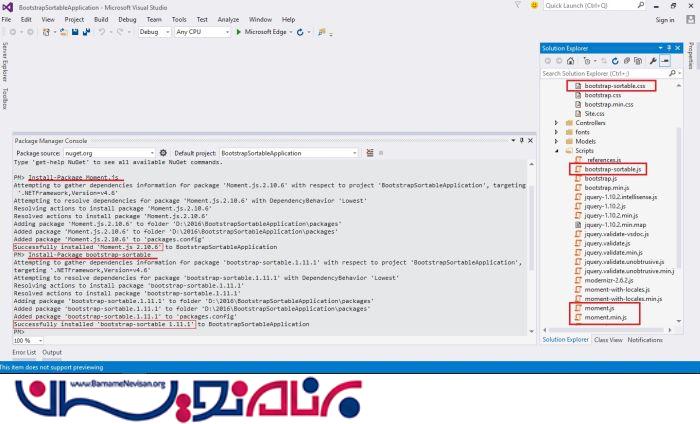Click the Sign in link

(664, 19)
